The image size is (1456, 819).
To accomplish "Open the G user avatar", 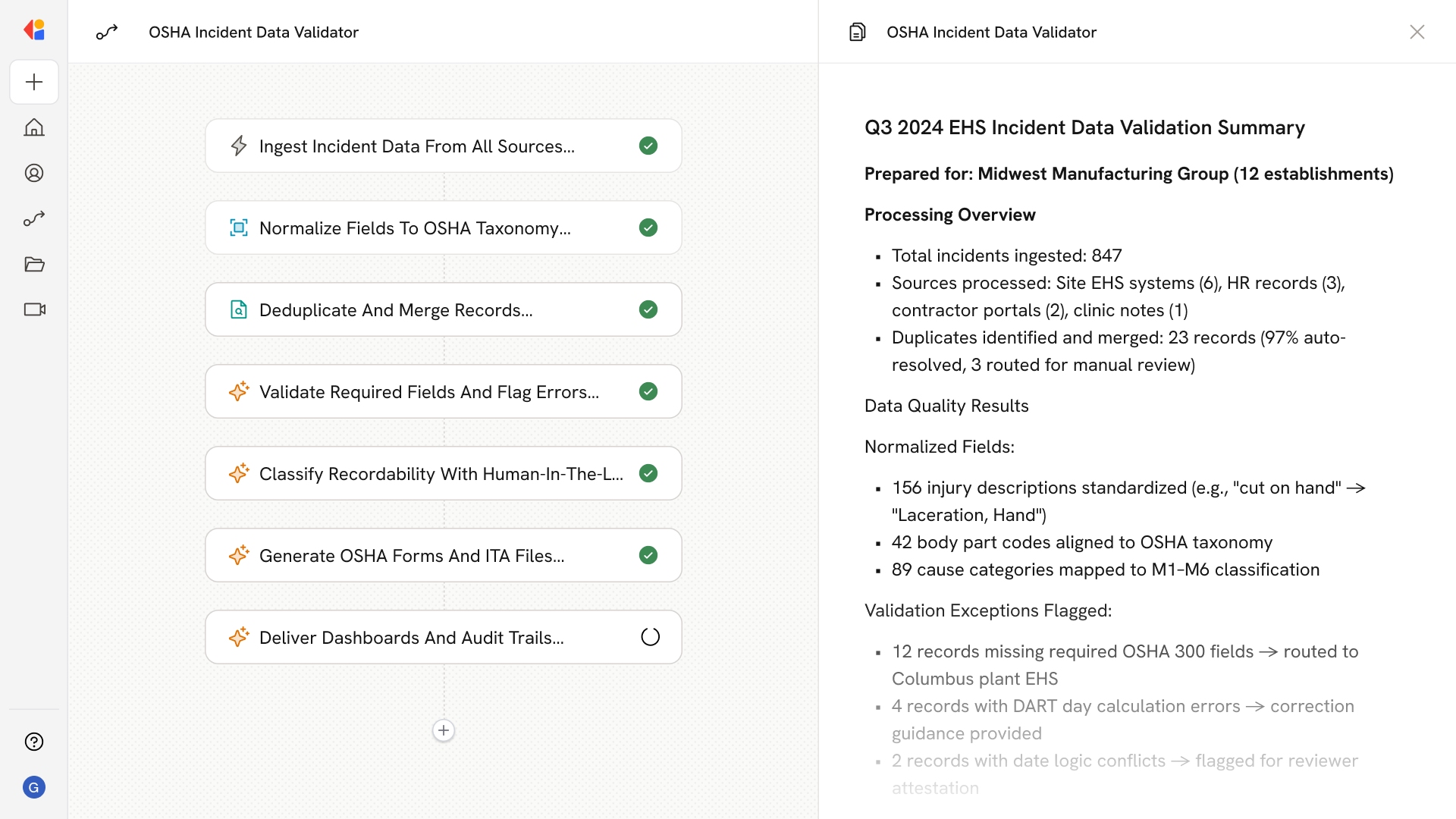I will tap(34, 787).
